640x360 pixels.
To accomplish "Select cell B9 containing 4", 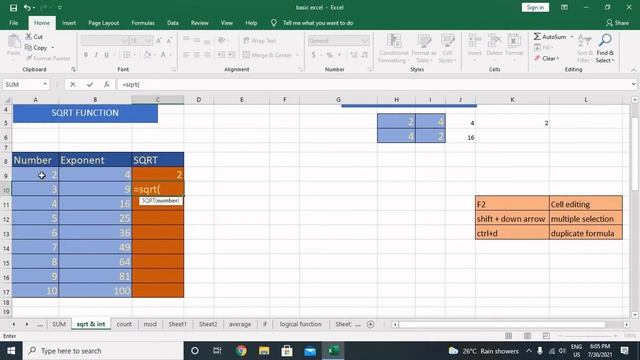I will pyautogui.click(x=95, y=175).
